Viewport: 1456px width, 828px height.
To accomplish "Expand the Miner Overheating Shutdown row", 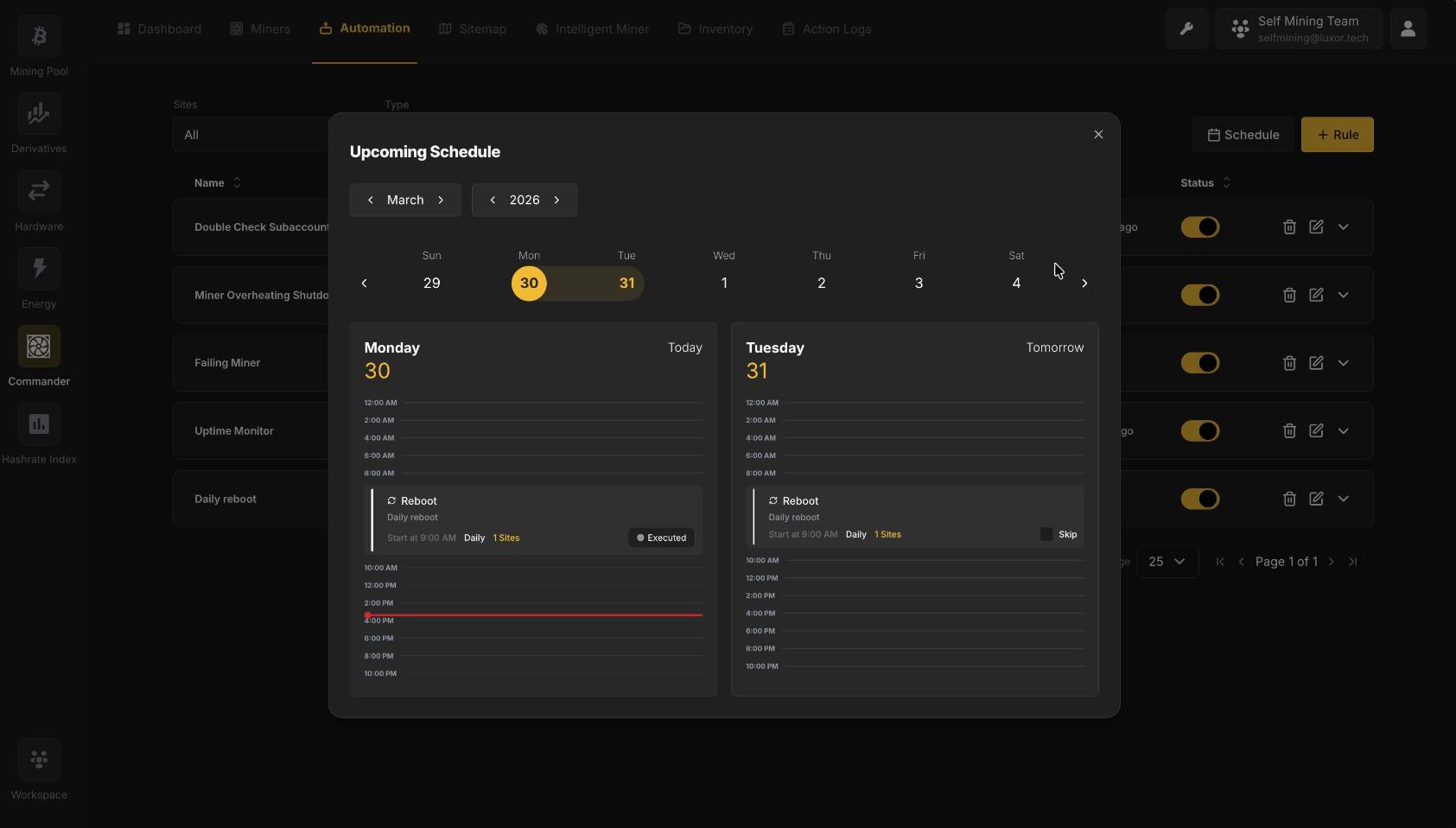I will pos(1344,295).
